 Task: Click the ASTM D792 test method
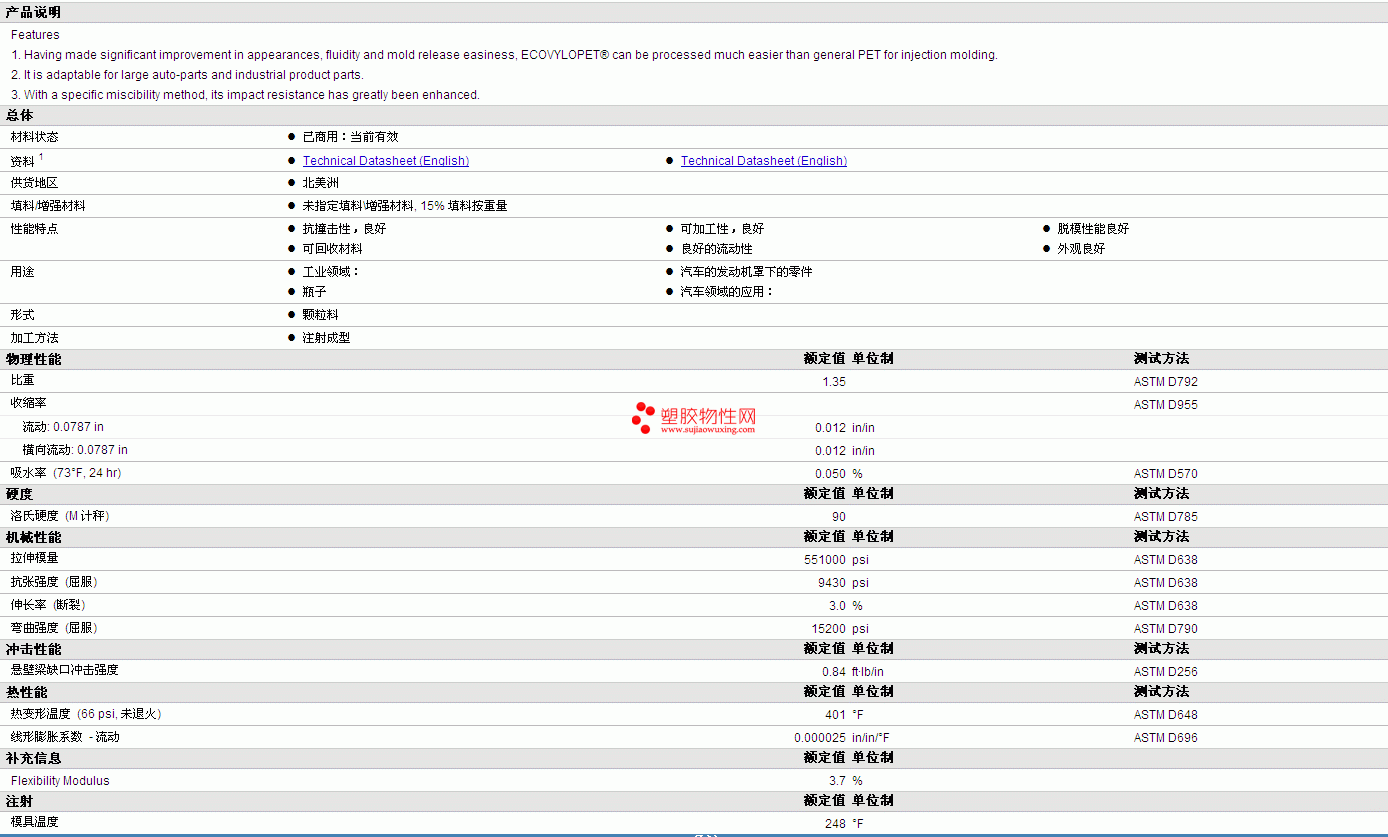1166,382
